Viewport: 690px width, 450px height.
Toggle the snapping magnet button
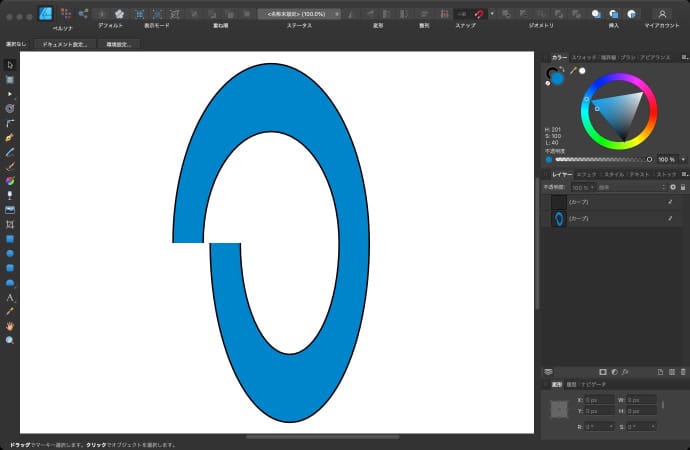pos(479,13)
